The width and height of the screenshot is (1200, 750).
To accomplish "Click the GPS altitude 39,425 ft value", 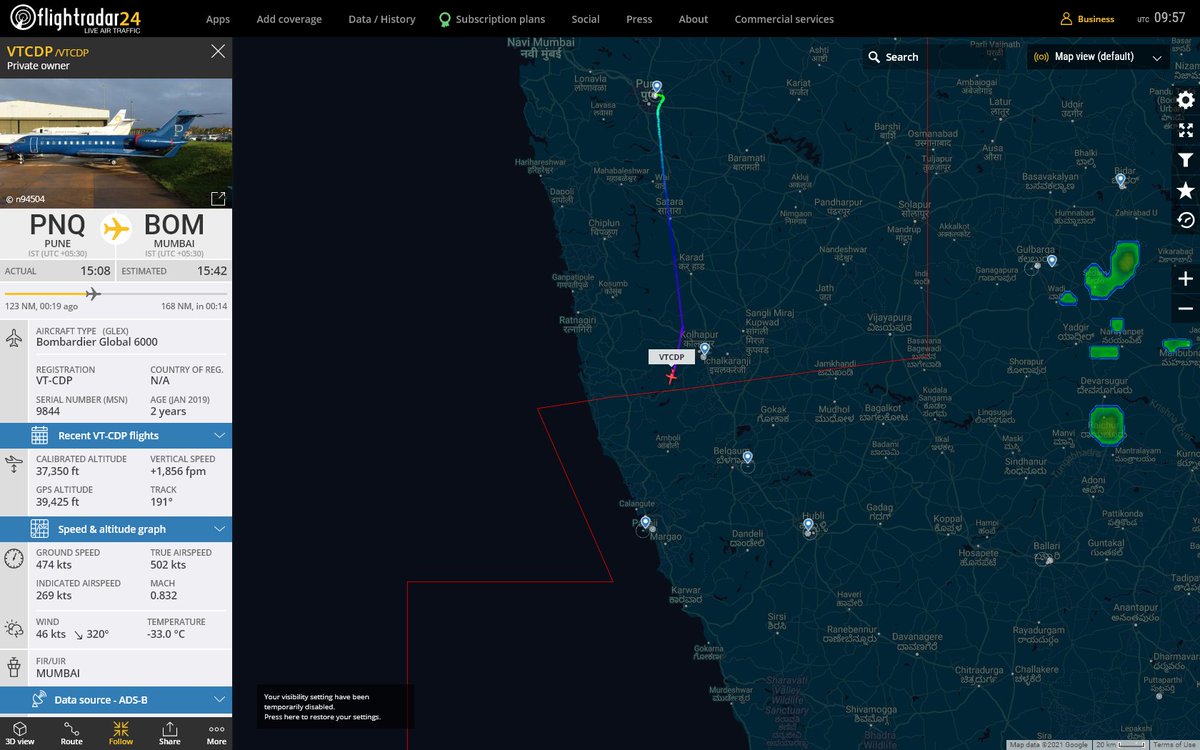I will point(57,502).
